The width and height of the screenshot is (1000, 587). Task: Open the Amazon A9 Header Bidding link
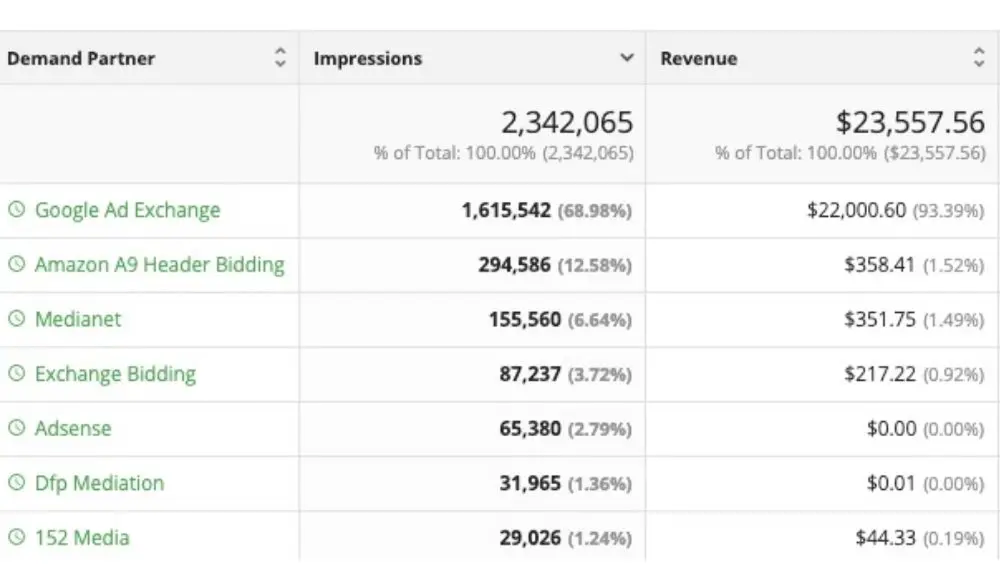(x=159, y=265)
